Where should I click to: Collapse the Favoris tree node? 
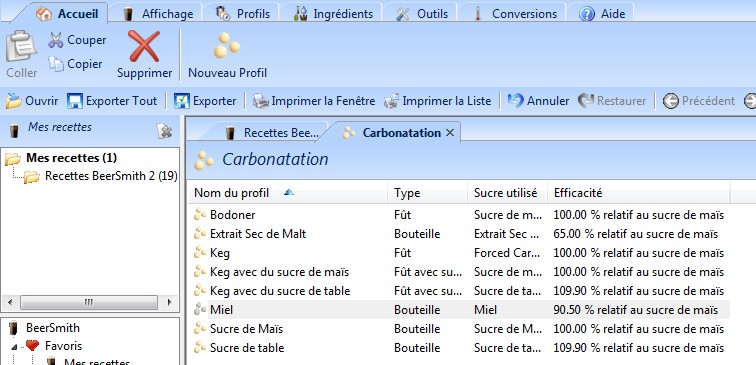(x=13, y=346)
